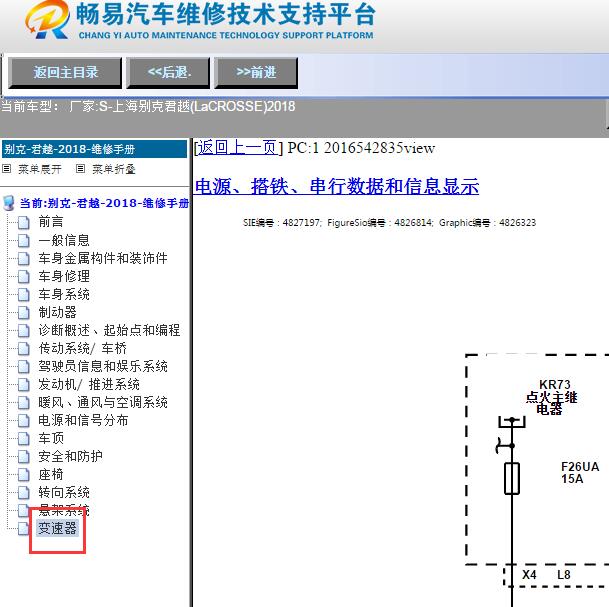Click the page icon beside 变速器
Screen dimensions: 609x607
pos(24,529)
